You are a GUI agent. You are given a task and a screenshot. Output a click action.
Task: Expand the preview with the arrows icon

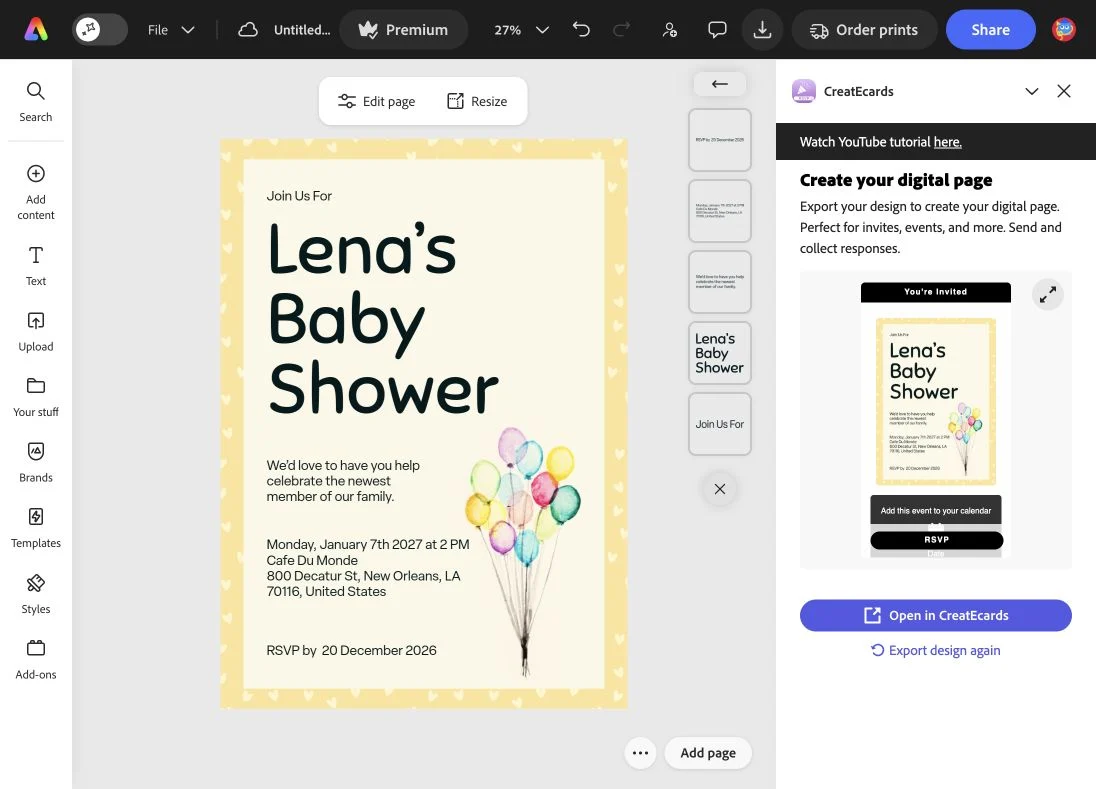pos(1047,295)
